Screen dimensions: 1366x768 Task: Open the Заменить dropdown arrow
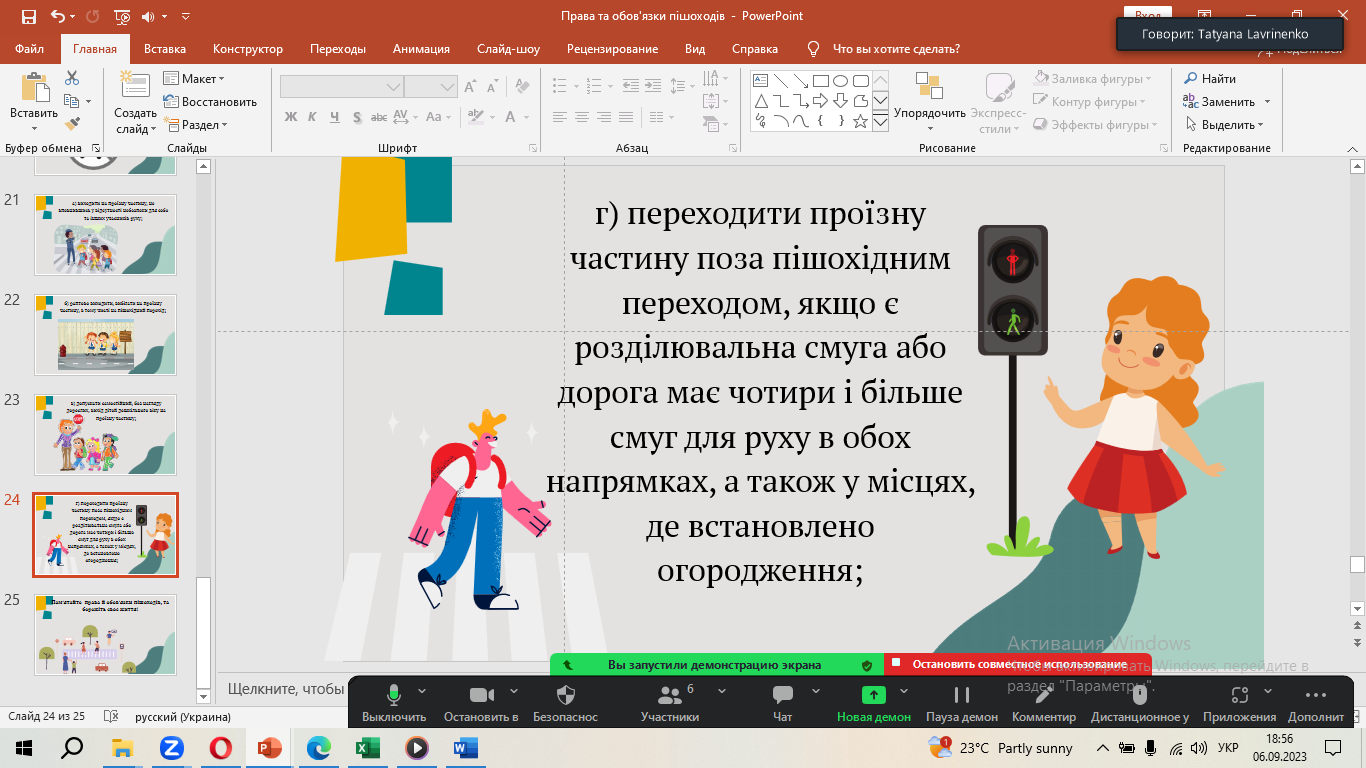coord(1267,102)
